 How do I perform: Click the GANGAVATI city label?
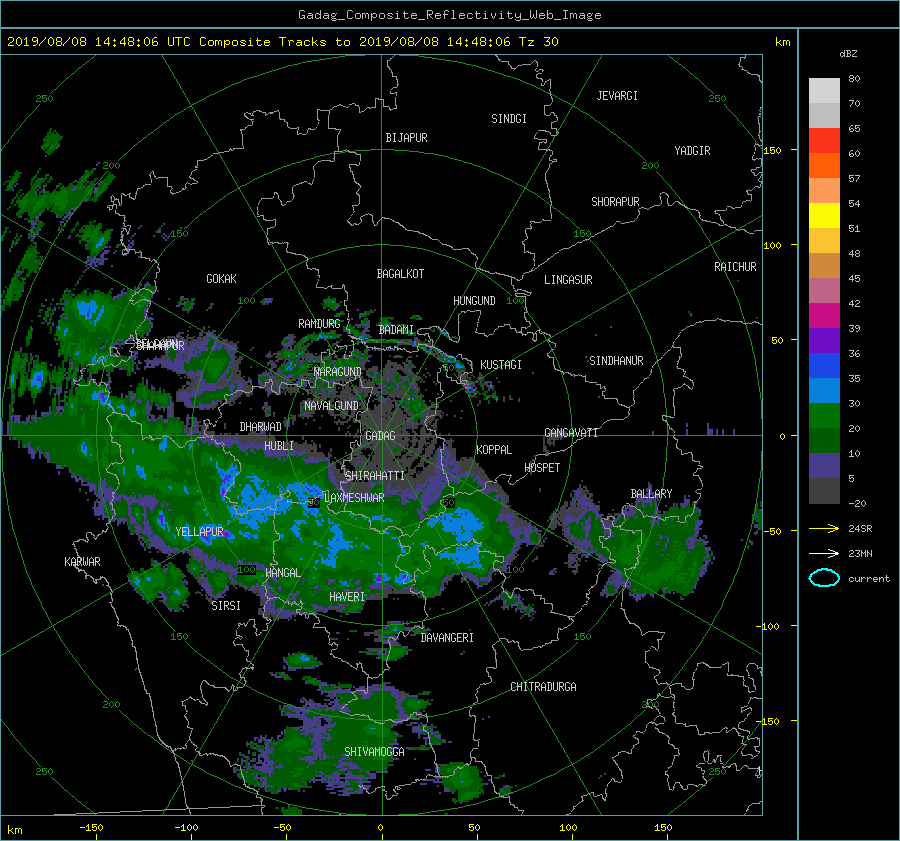click(571, 433)
